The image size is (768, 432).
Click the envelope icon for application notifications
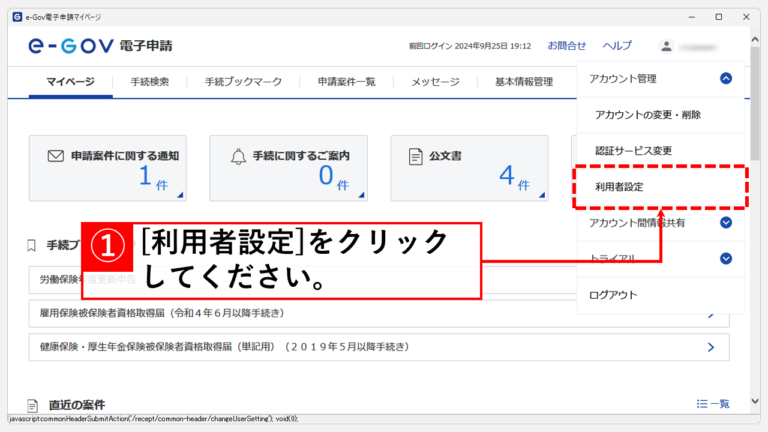click(56, 156)
